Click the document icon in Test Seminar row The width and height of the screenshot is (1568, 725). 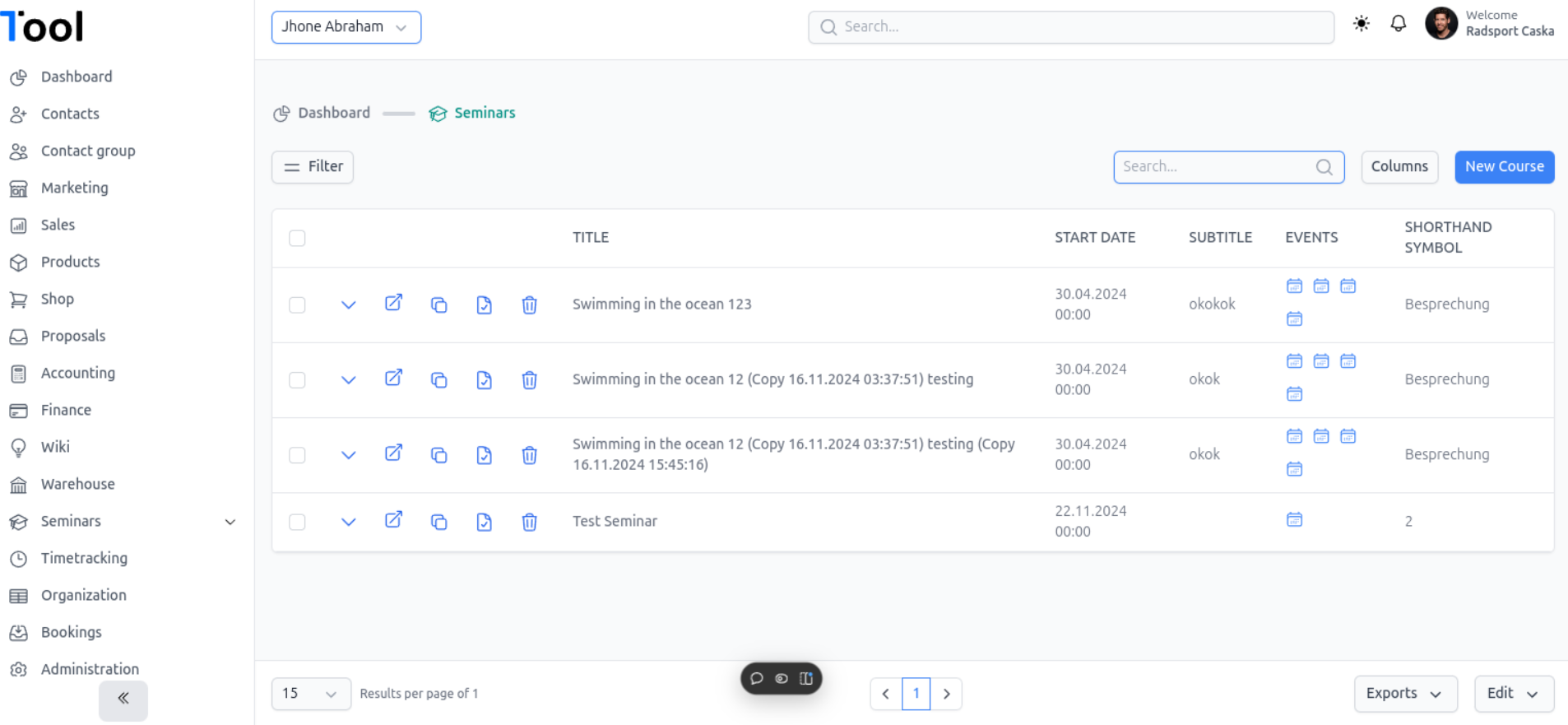coord(484,522)
